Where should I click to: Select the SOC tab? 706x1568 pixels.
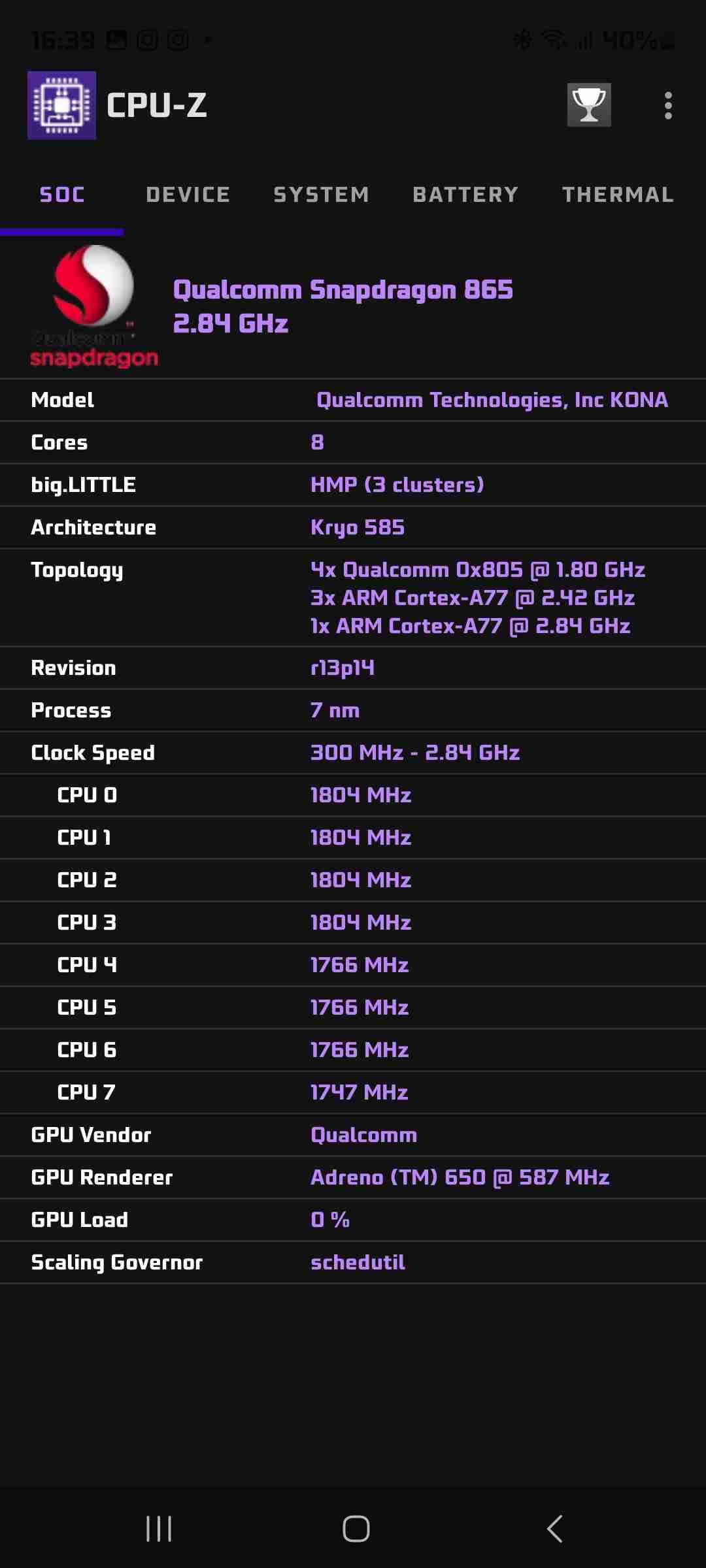62,195
